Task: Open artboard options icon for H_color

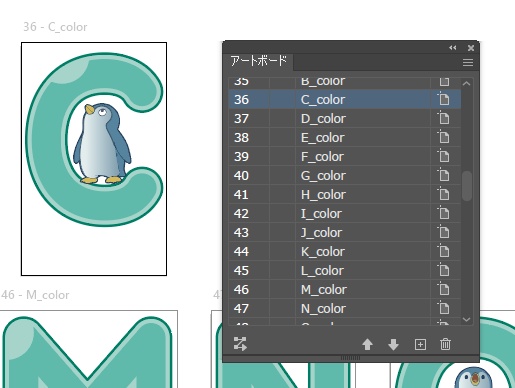Action: click(444, 194)
